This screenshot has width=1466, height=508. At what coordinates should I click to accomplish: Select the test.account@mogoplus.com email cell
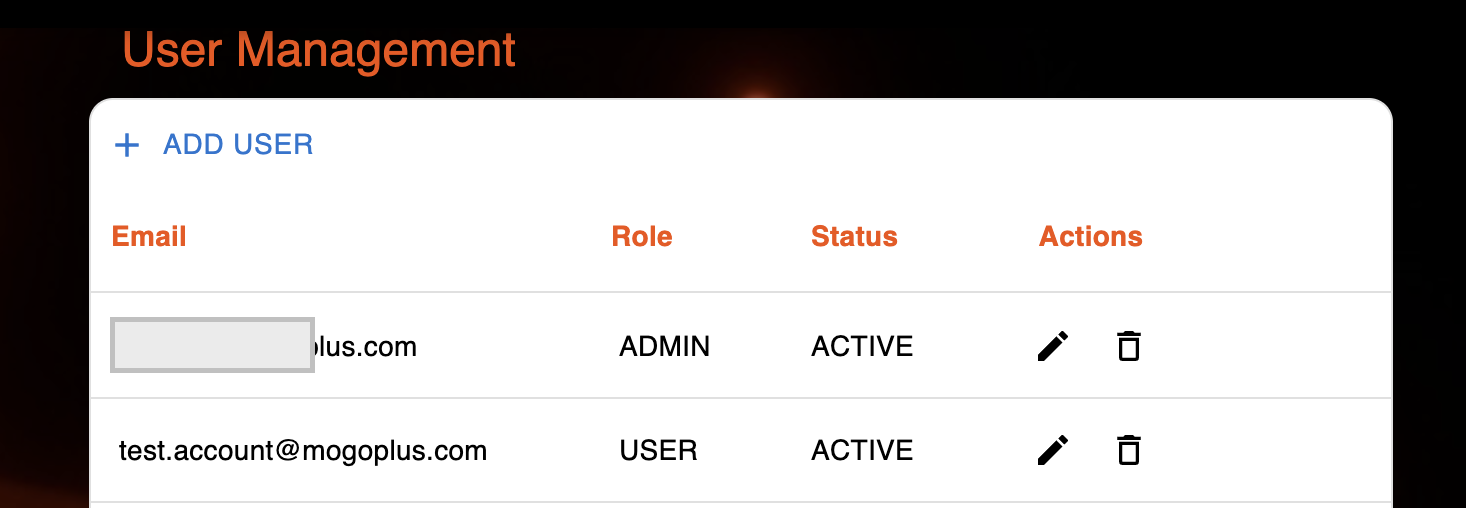tap(303, 451)
